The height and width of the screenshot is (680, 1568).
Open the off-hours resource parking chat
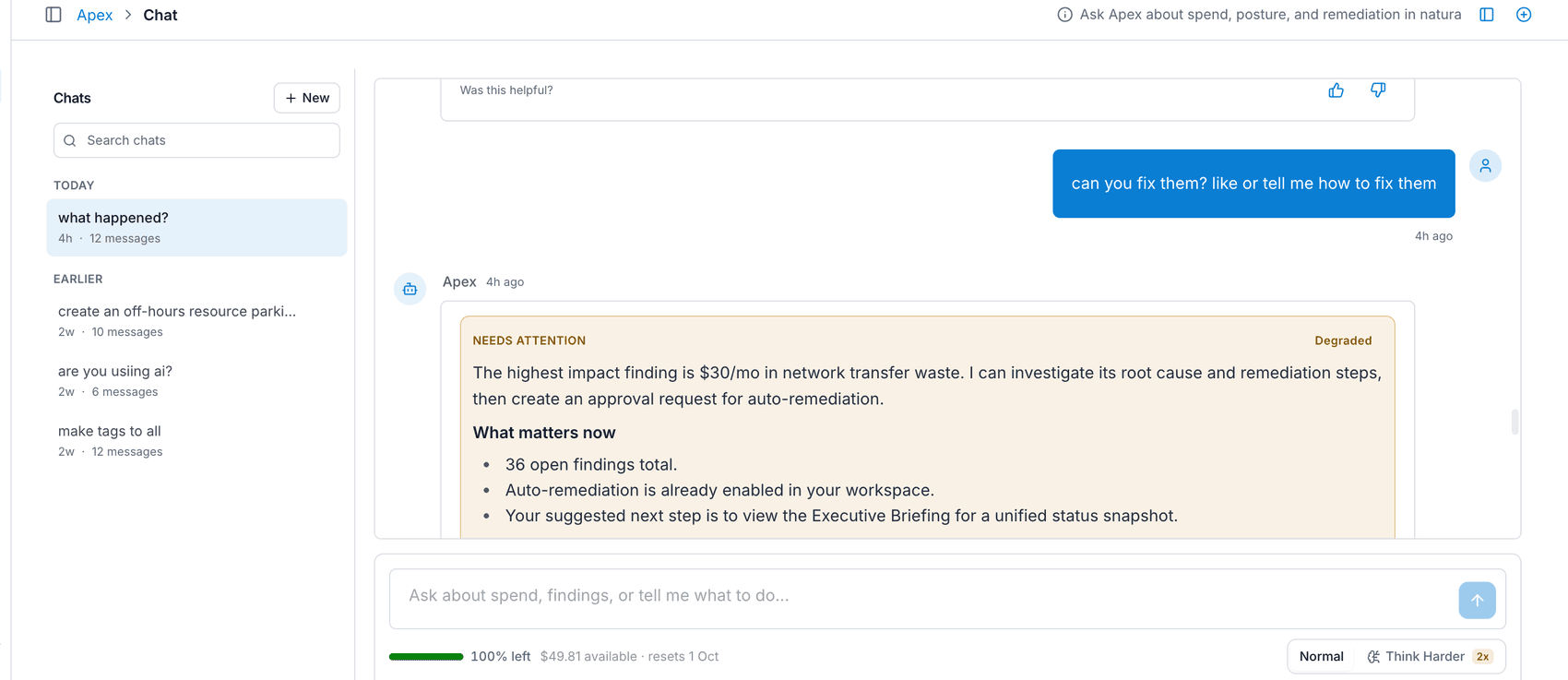(196, 321)
